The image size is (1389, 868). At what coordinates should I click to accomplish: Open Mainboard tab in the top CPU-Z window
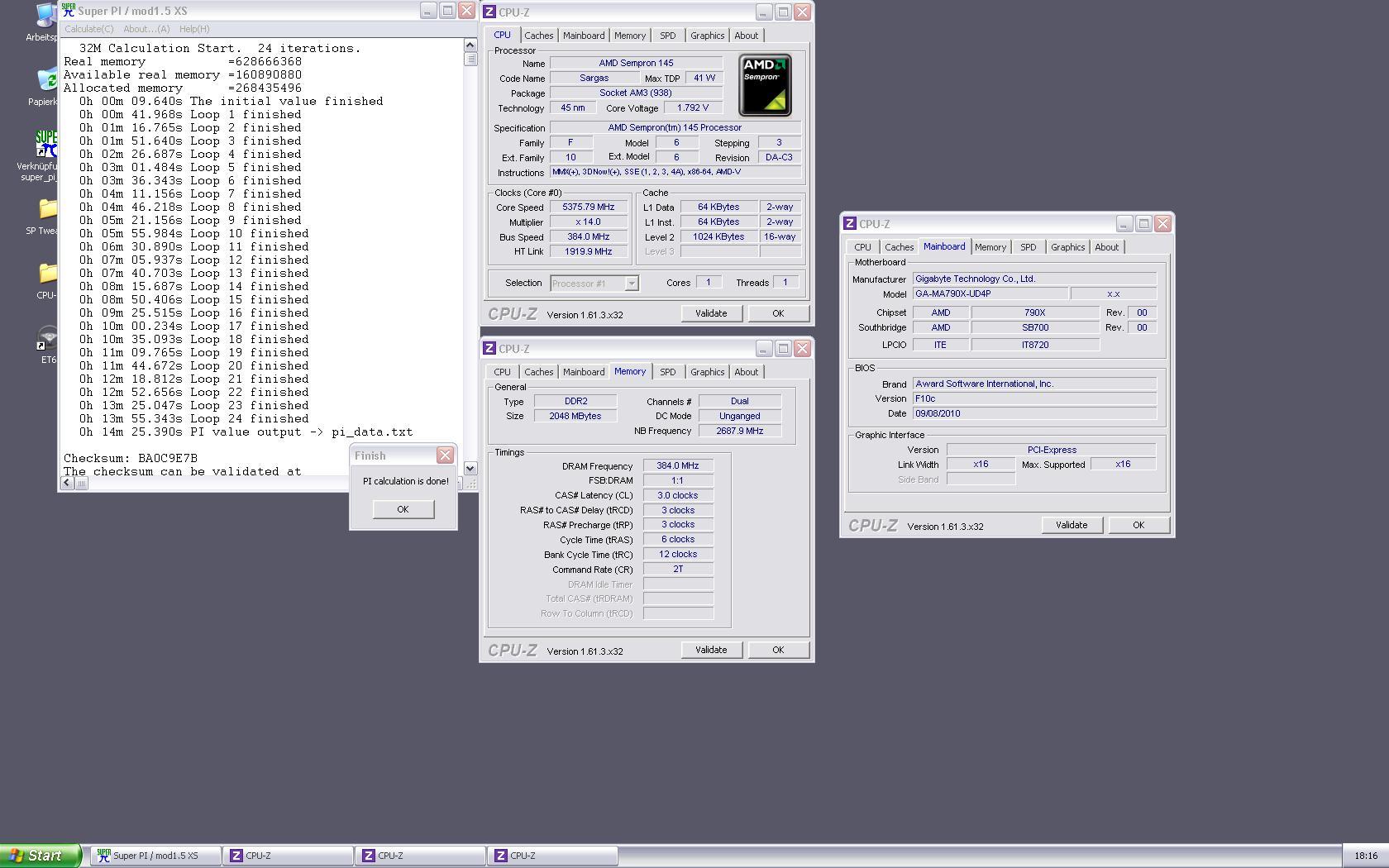pyautogui.click(x=584, y=36)
